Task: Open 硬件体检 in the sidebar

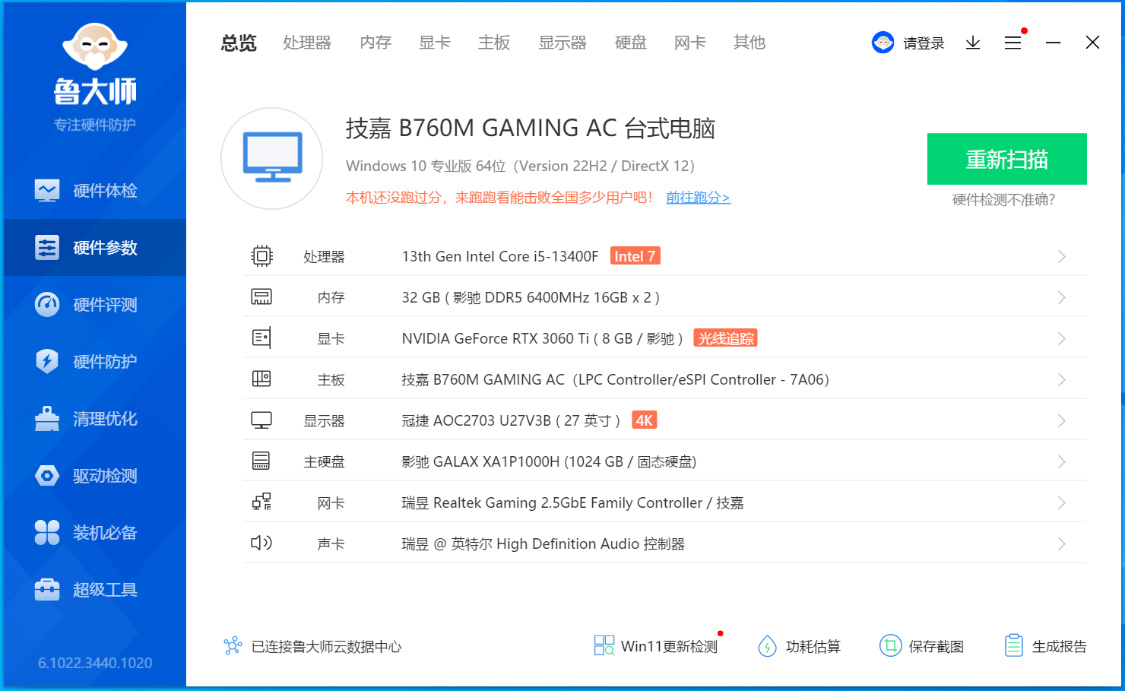Action: point(95,191)
